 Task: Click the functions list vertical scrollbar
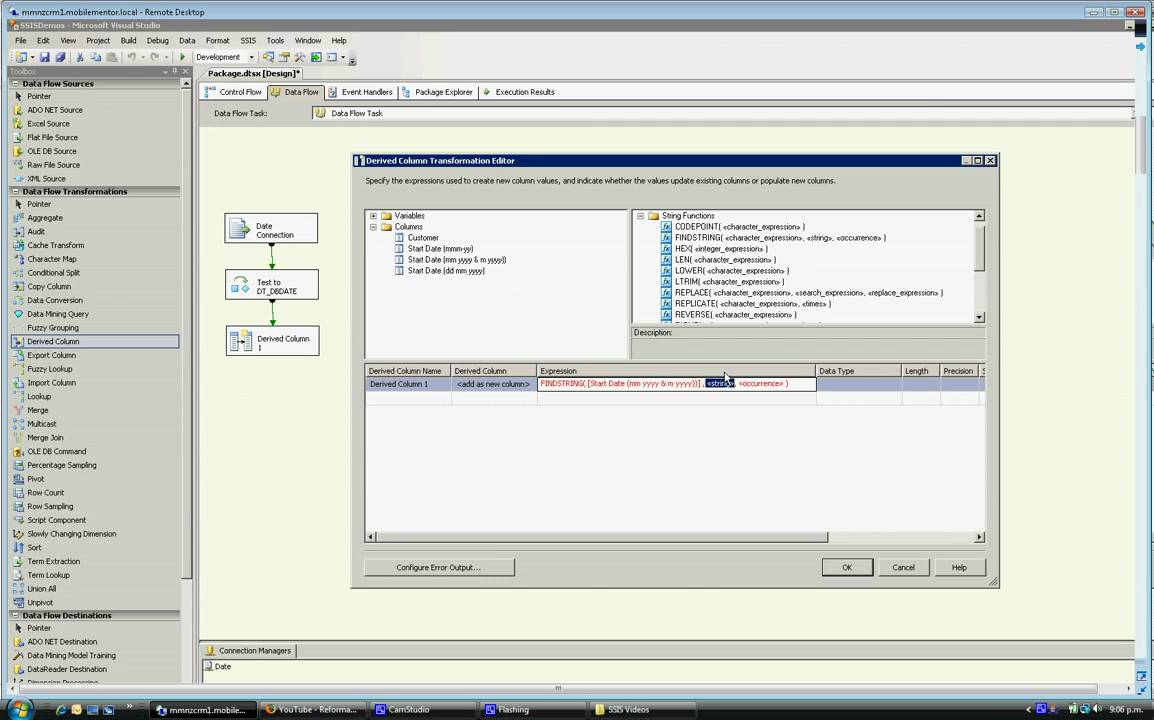click(980, 269)
